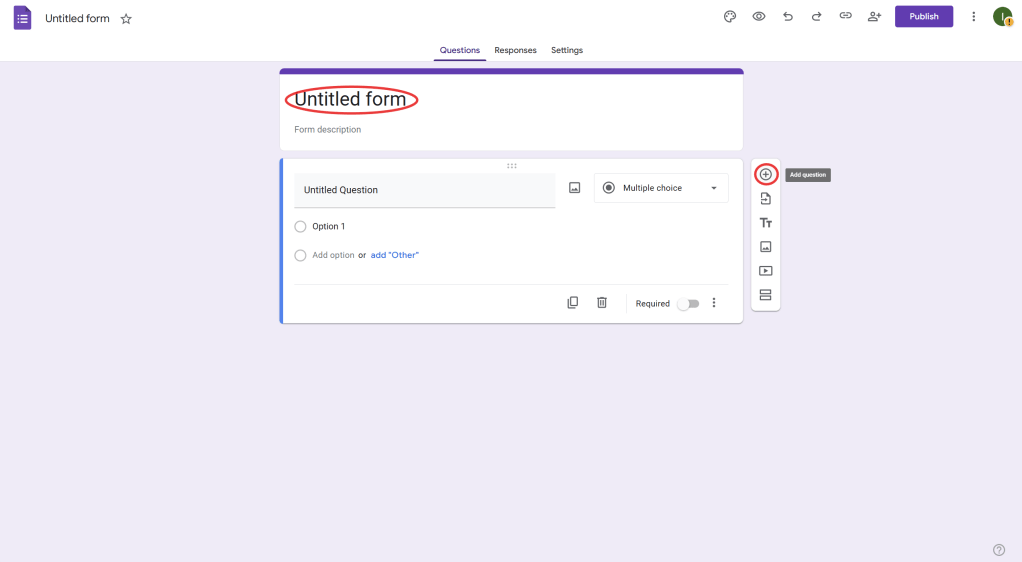Click the Publish button

pos(924,16)
